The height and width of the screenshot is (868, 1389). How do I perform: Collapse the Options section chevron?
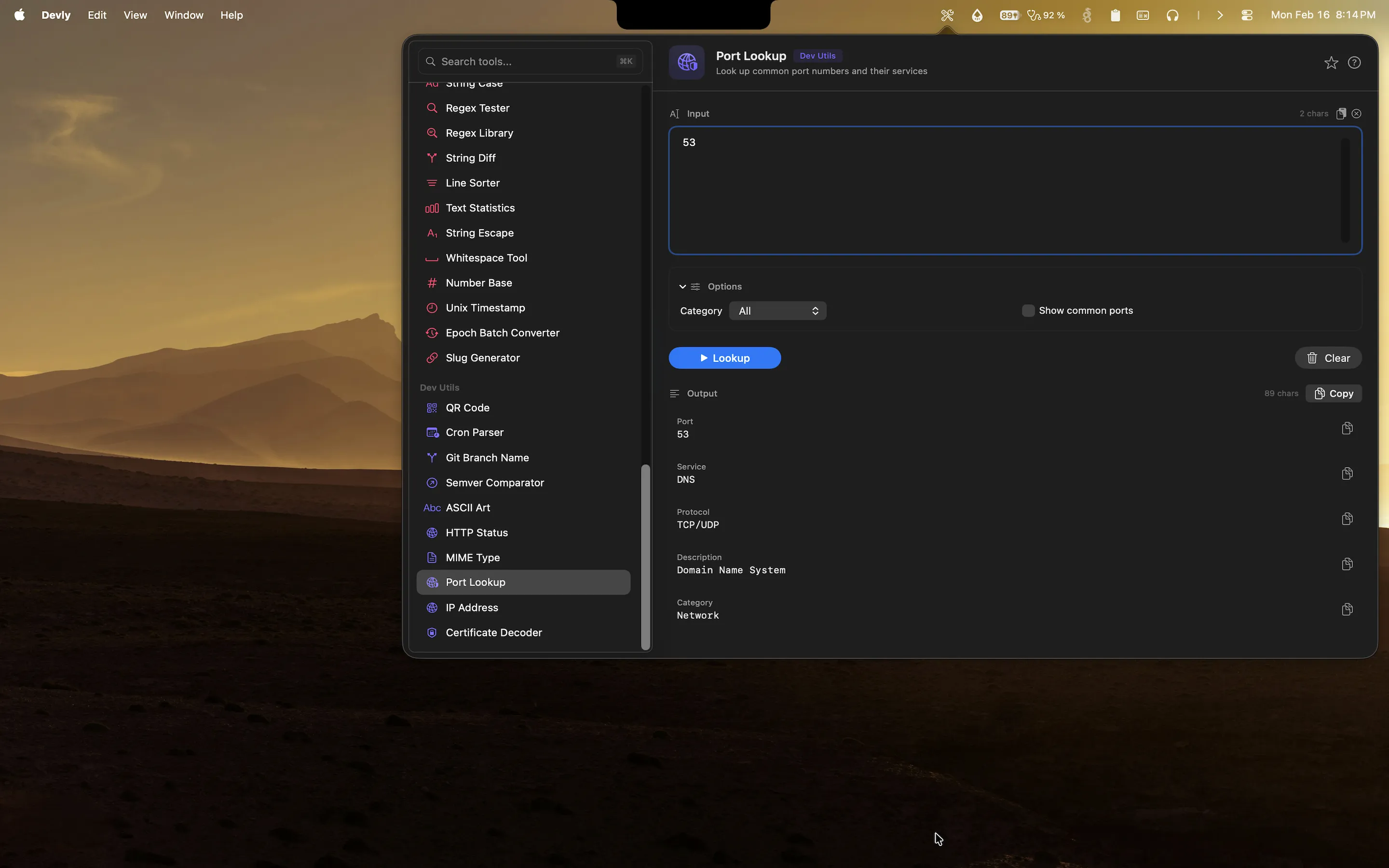pyautogui.click(x=682, y=286)
